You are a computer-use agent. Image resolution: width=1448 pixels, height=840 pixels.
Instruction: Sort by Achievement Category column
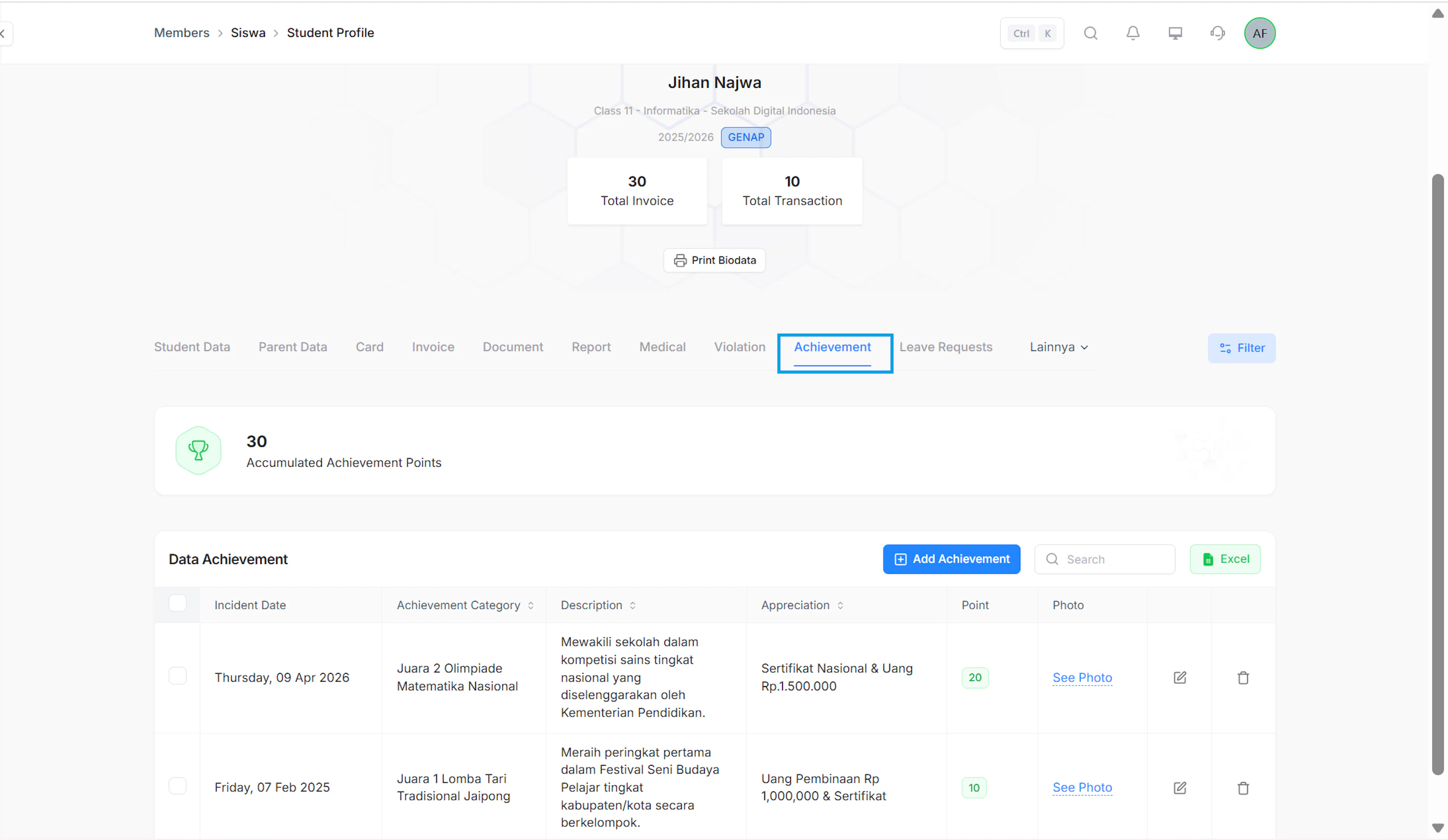click(x=530, y=605)
